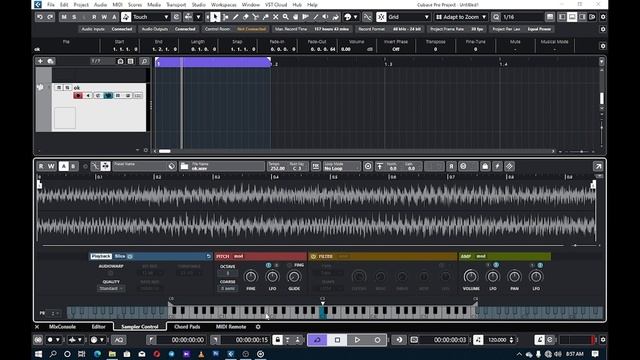Select the Object Selection arrow tool

click(215, 17)
